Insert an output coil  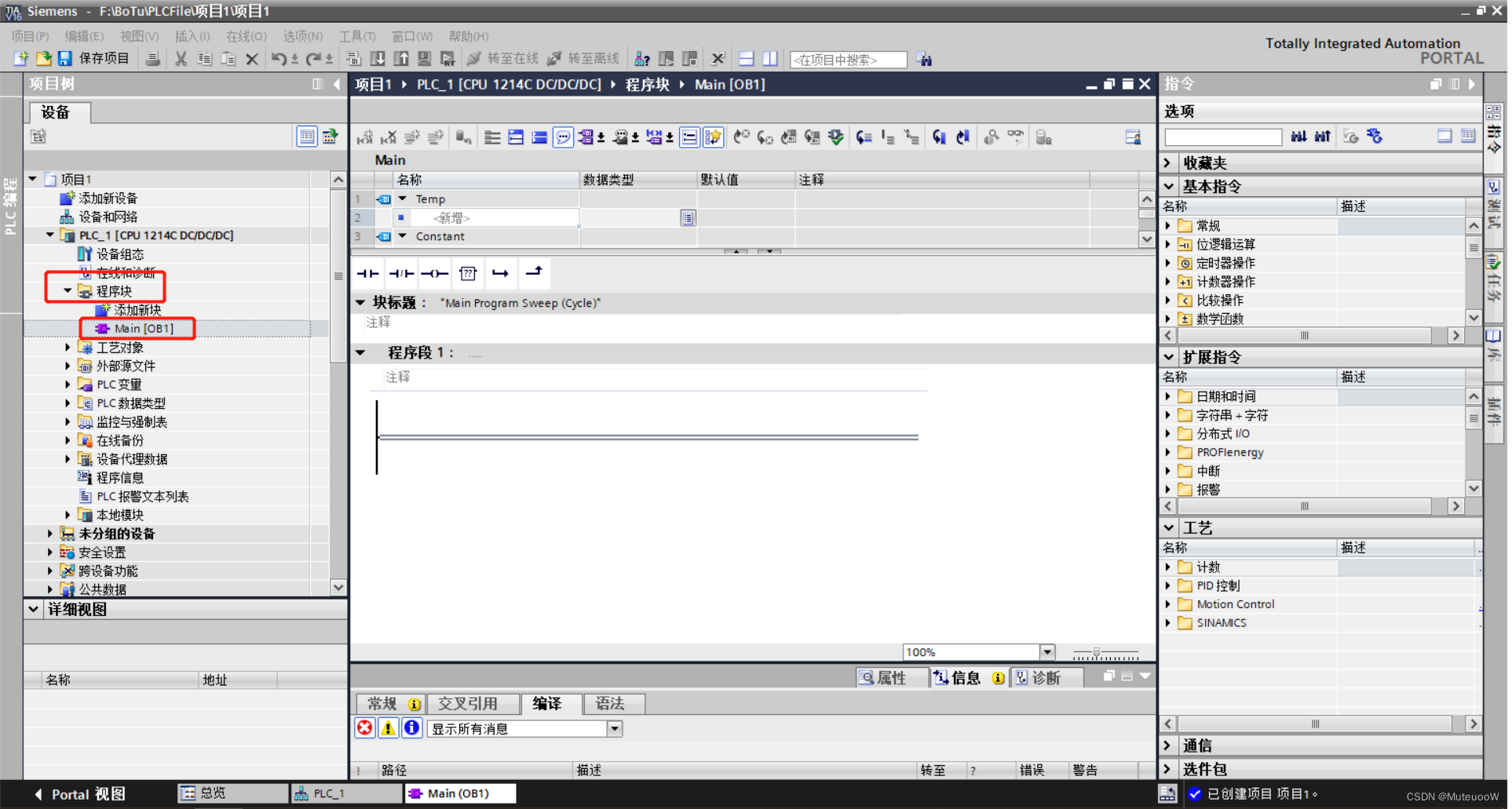(x=434, y=273)
